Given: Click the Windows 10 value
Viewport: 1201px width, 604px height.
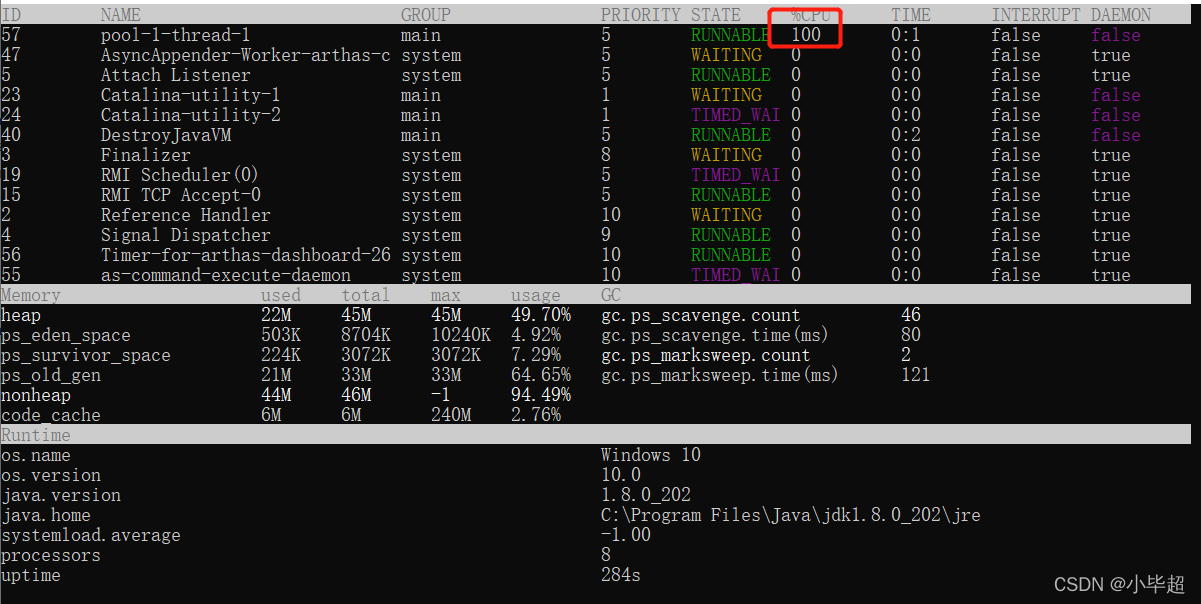Looking at the screenshot, I should [651, 455].
